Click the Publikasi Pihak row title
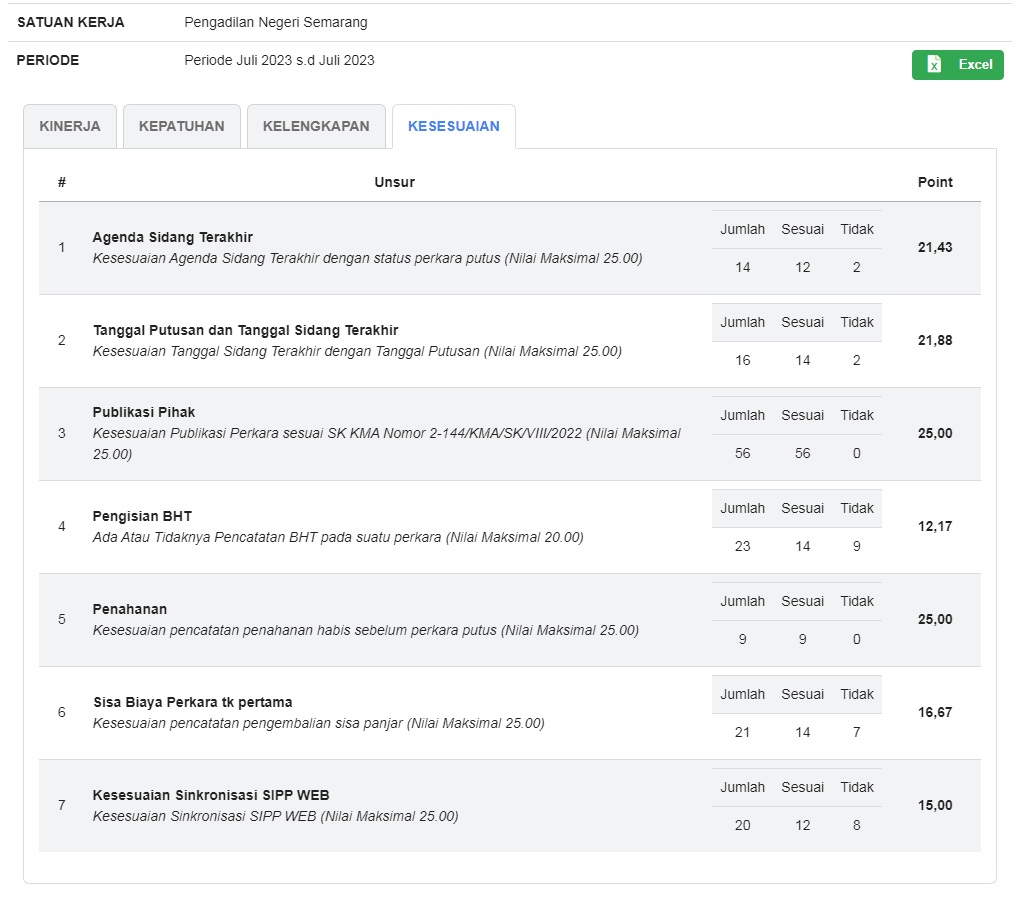Image resolution: width=1017 pixels, height=907 pixels. coord(144,412)
